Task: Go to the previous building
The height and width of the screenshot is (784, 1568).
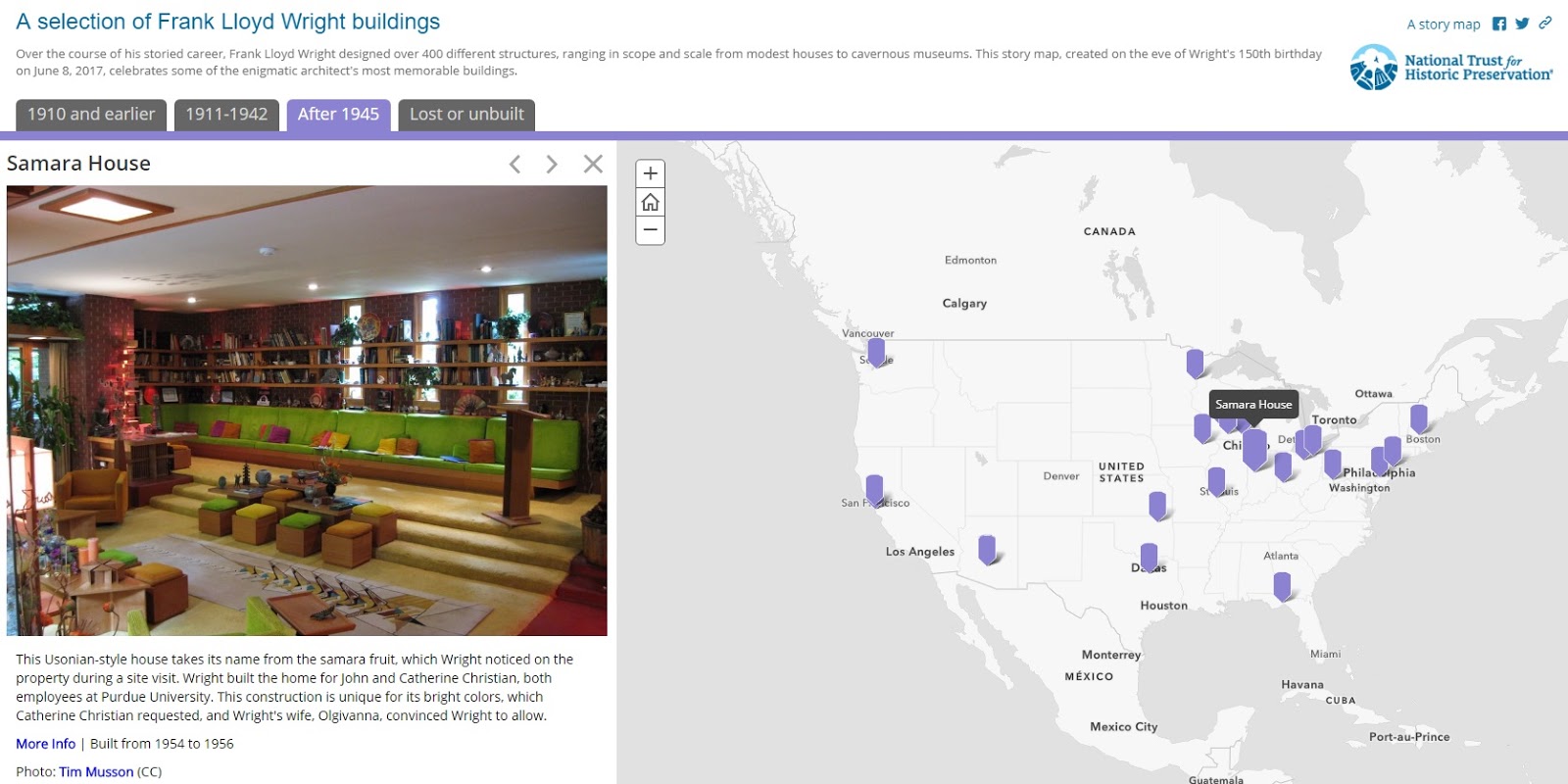Action: click(x=514, y=164)
